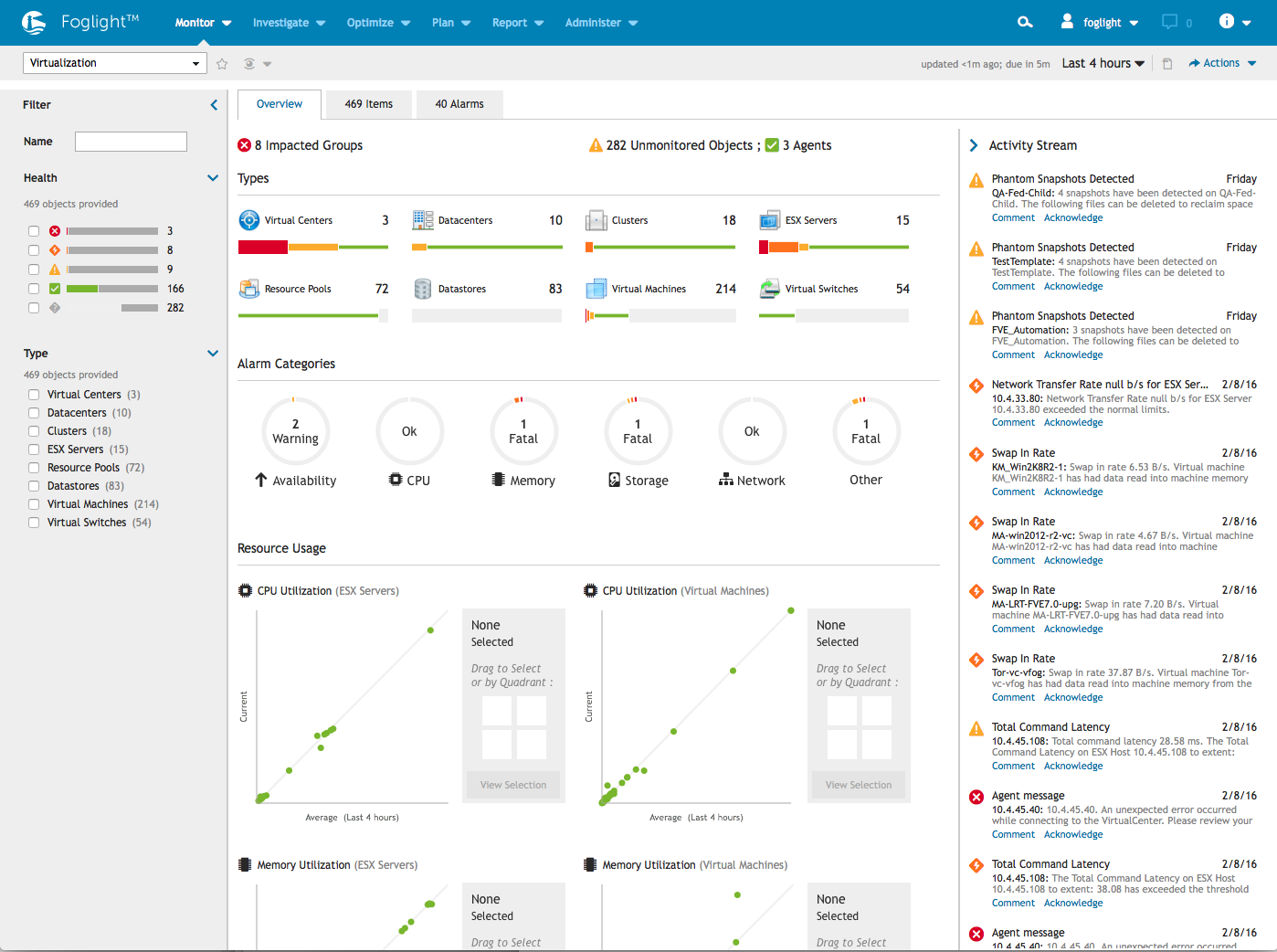Check the Clusters type checkbox
Viewport: 1277px width, 952px height.
[x=34, y=431]
